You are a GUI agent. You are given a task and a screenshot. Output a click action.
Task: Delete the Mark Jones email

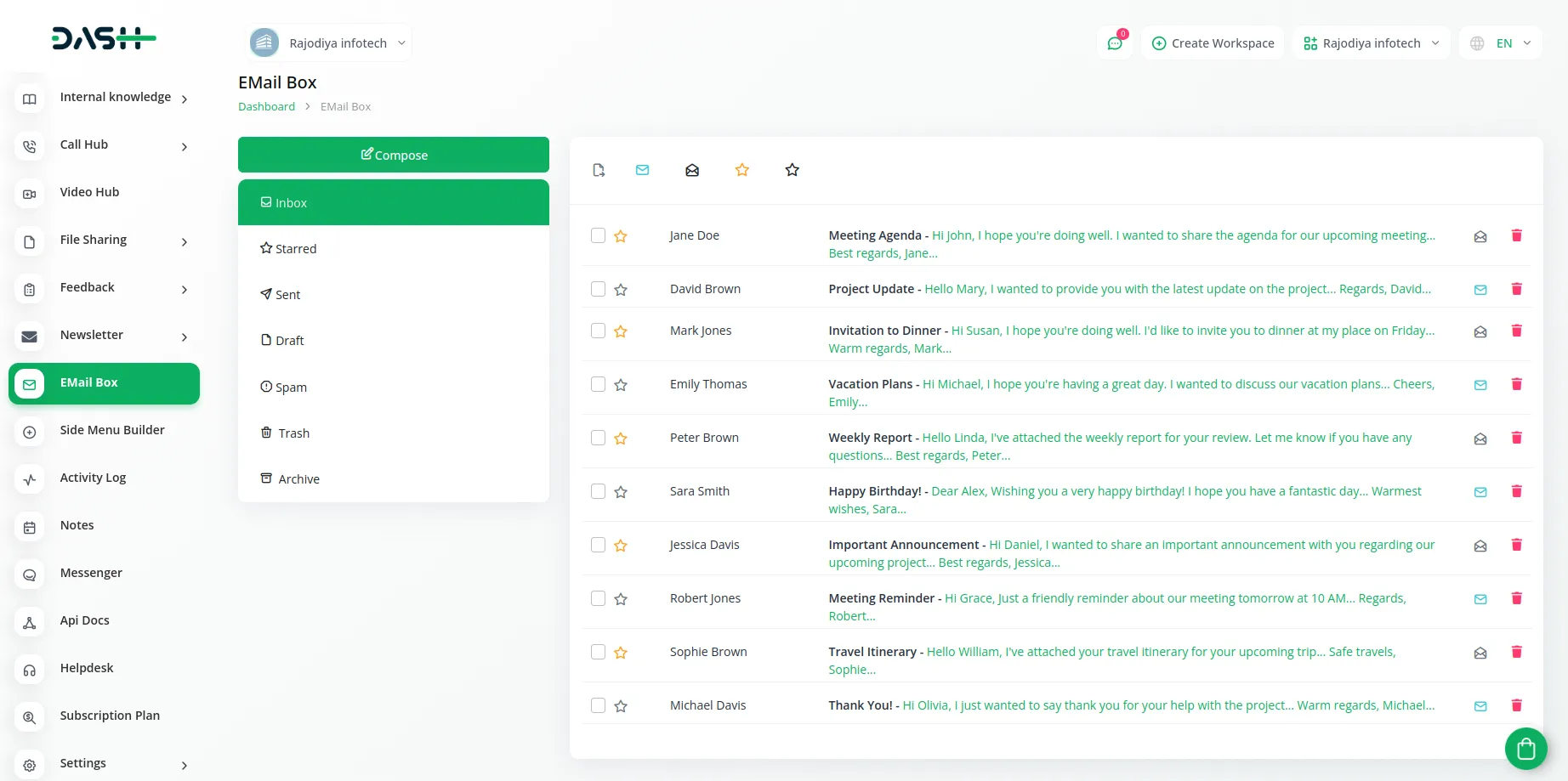coord(1516,331)
